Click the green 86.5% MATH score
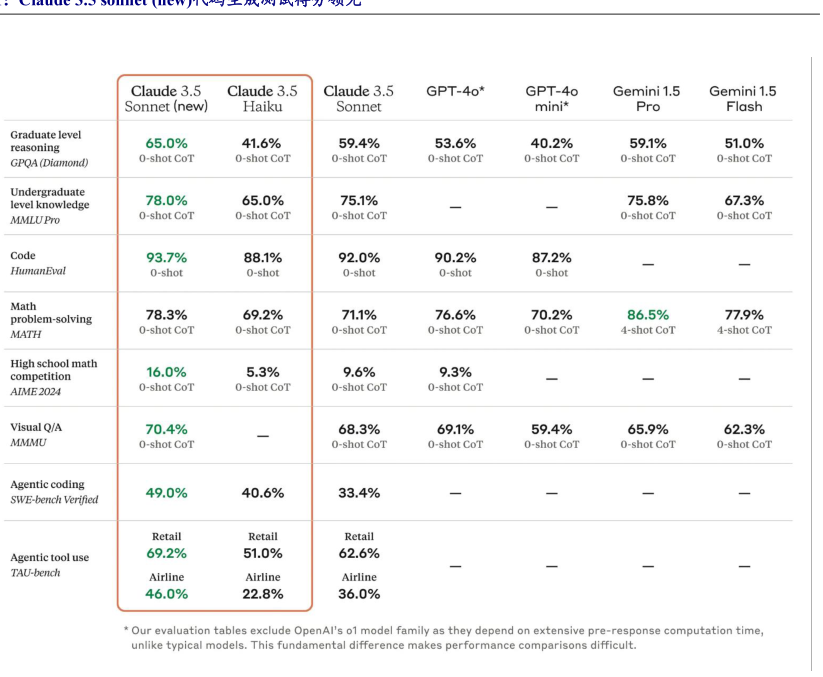 pyautogui.click(x=646, y=314)
